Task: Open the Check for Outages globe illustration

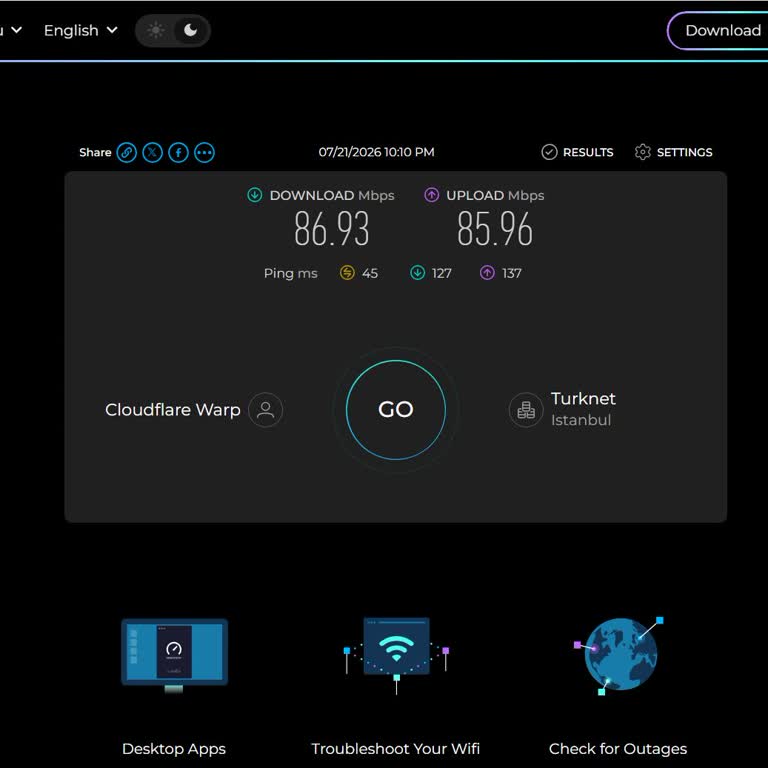Action: coord(619,655)
